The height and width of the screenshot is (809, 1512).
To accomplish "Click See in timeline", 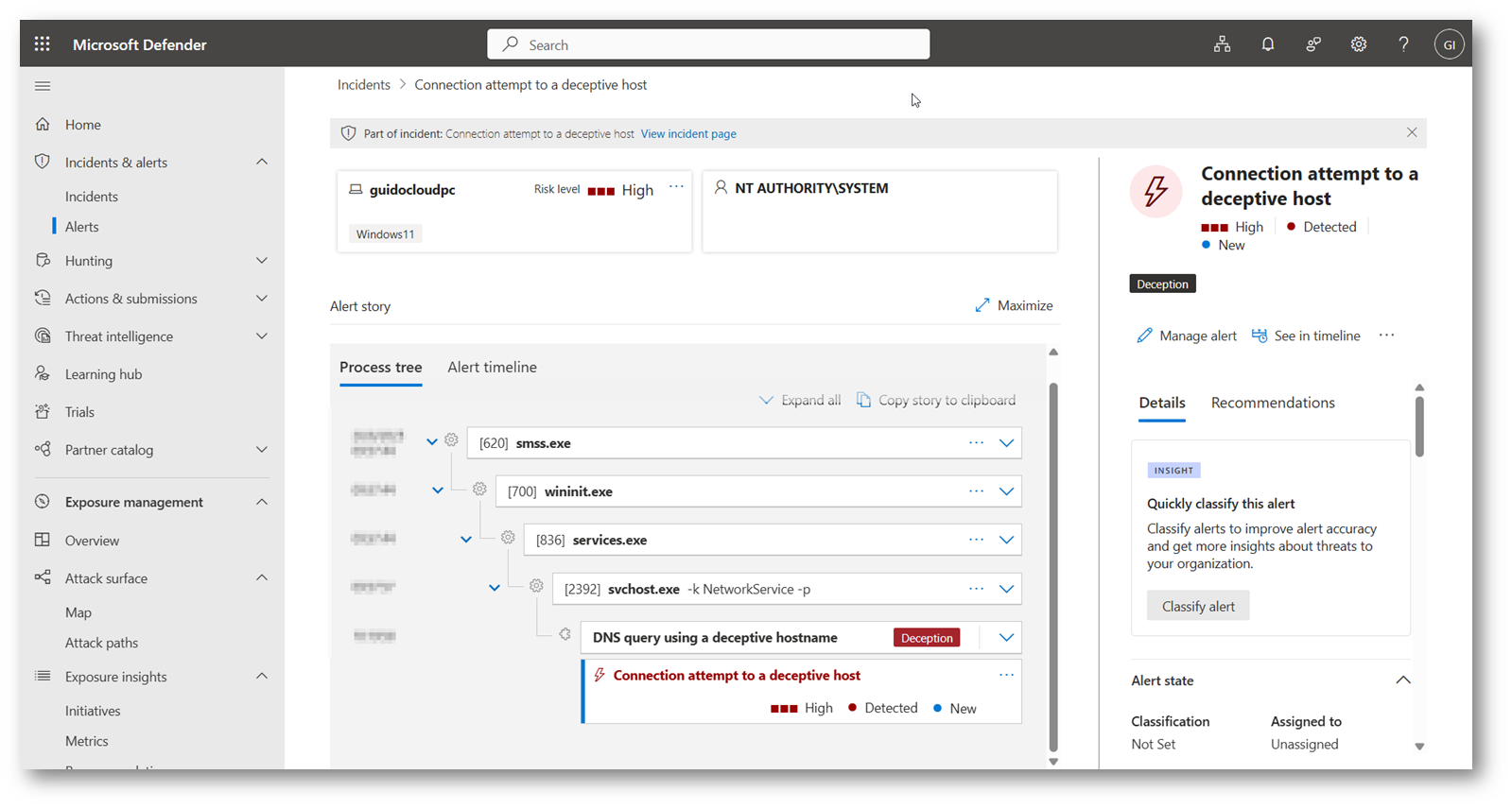I will point(1306,336).
